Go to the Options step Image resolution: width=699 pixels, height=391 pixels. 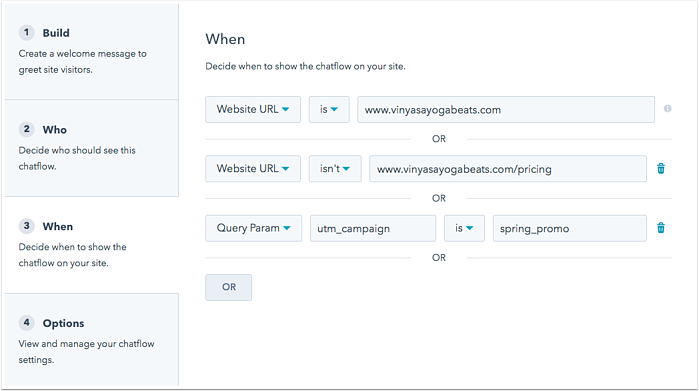pyautogui.click(x=91, y=340)
